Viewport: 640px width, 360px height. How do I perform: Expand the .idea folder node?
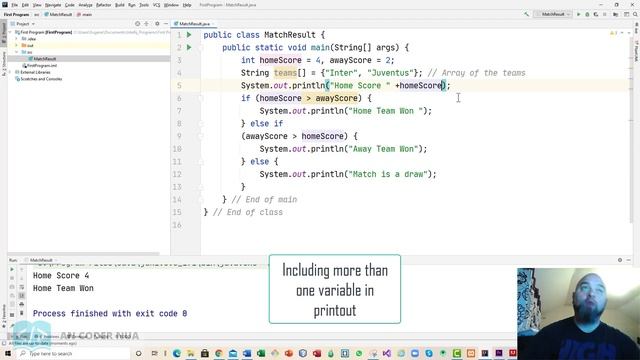tap(17, 39)
